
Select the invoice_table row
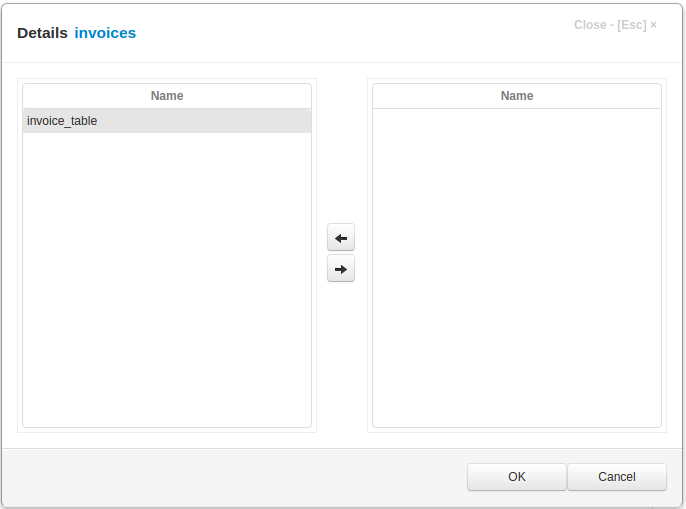(166, 121)
